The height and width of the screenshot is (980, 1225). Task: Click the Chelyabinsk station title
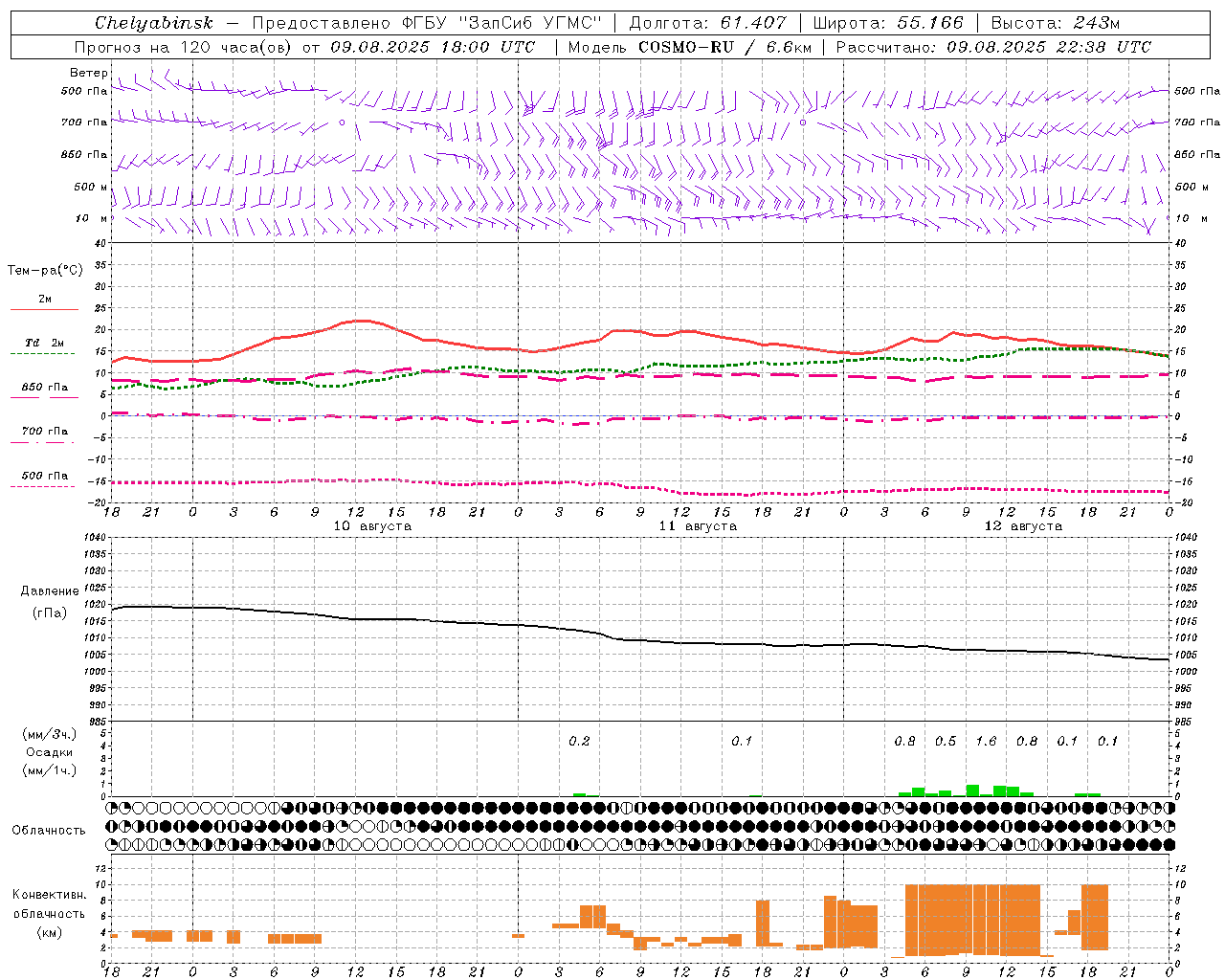(153, 23)
